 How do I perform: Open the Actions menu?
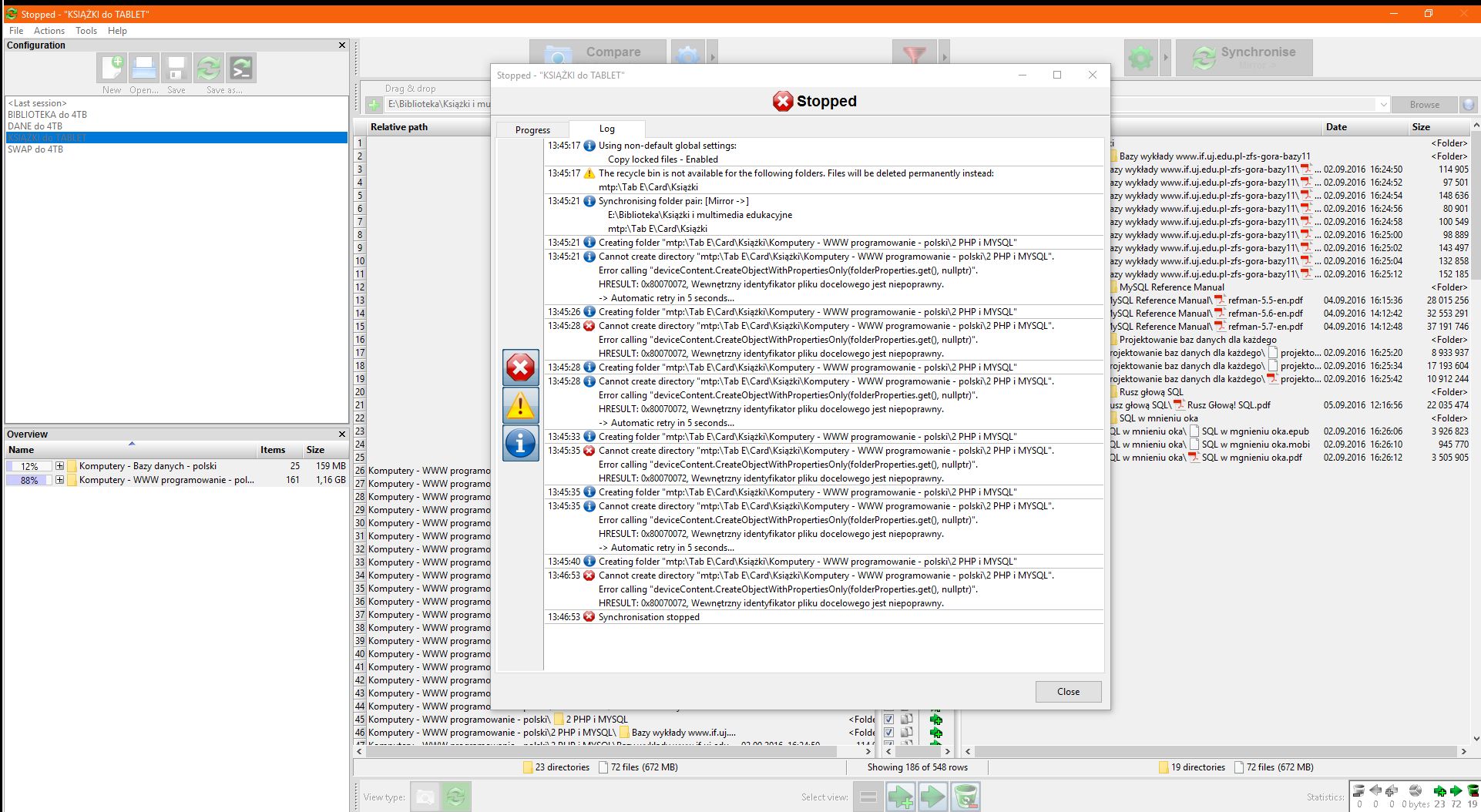pyautogui.click(x=49, y=31)
